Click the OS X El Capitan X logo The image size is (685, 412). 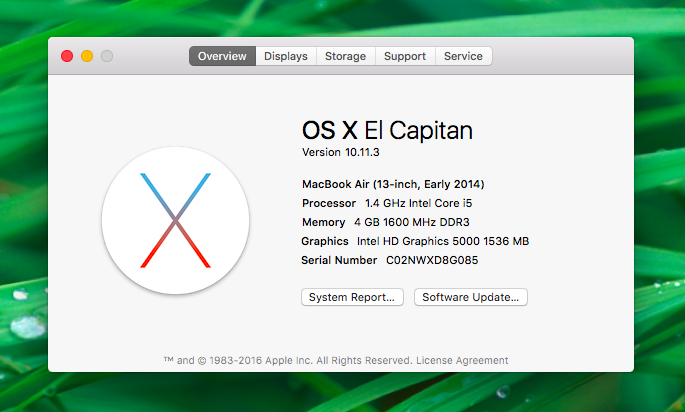[175, 220]
